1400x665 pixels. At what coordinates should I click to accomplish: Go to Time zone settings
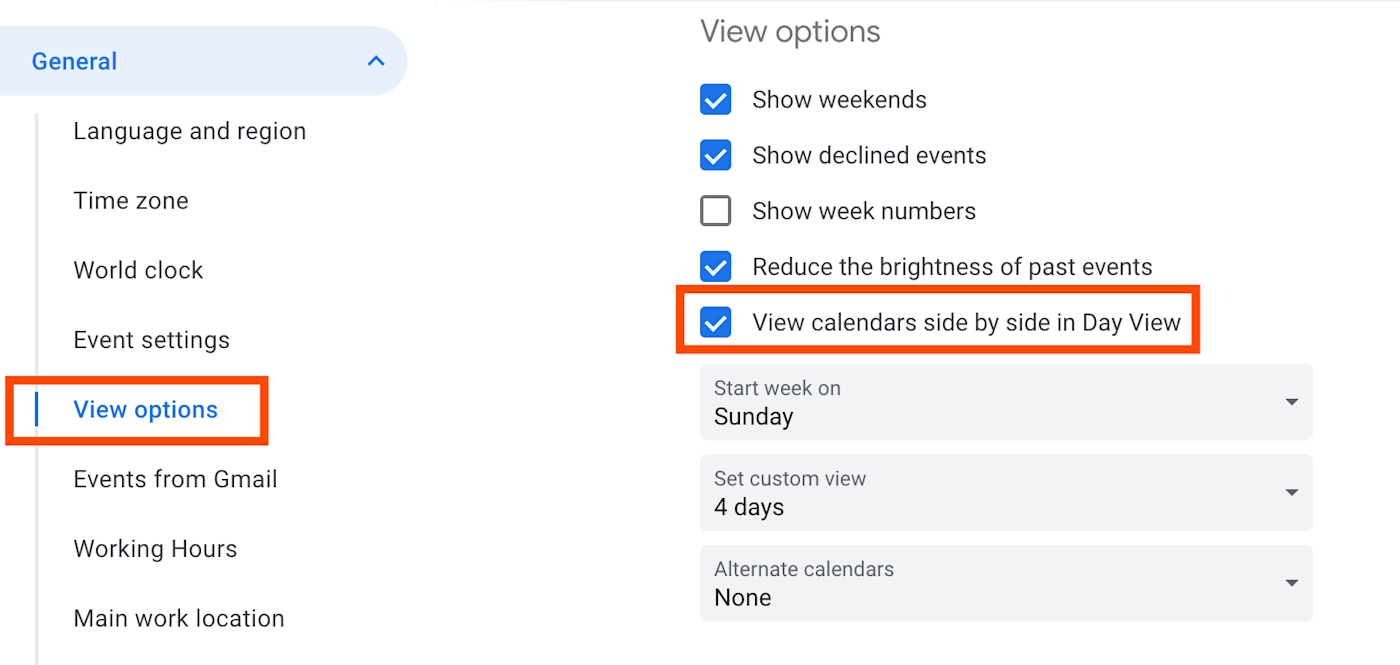[131, 201]
